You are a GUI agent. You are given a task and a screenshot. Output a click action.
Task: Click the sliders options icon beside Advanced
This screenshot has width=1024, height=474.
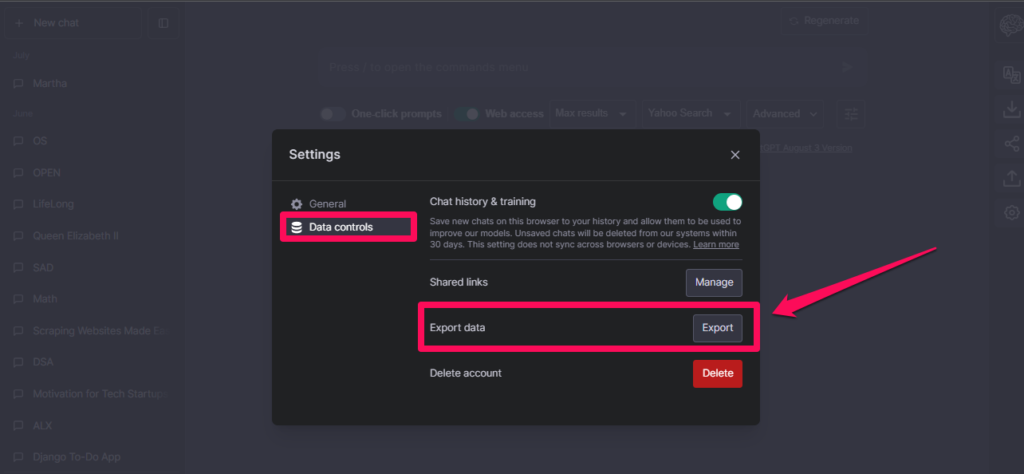(x=851, y=114)
